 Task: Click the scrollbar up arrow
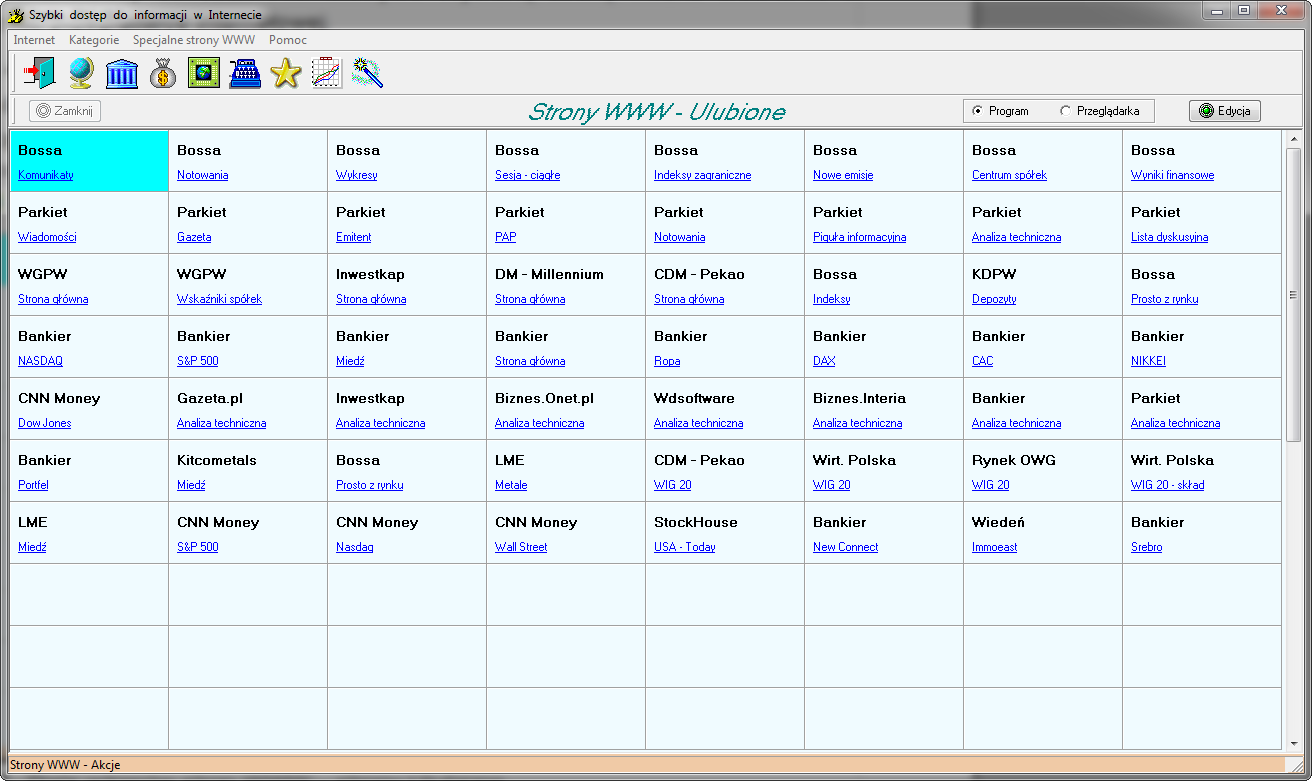tap(1293, 139)
